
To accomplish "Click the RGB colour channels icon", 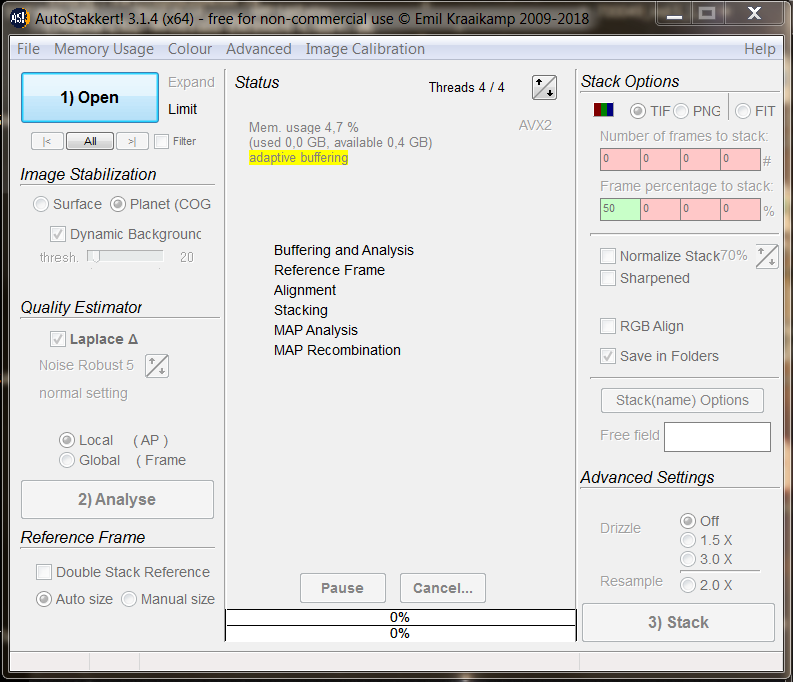I will pyautogui.click(x=603, y=110).
